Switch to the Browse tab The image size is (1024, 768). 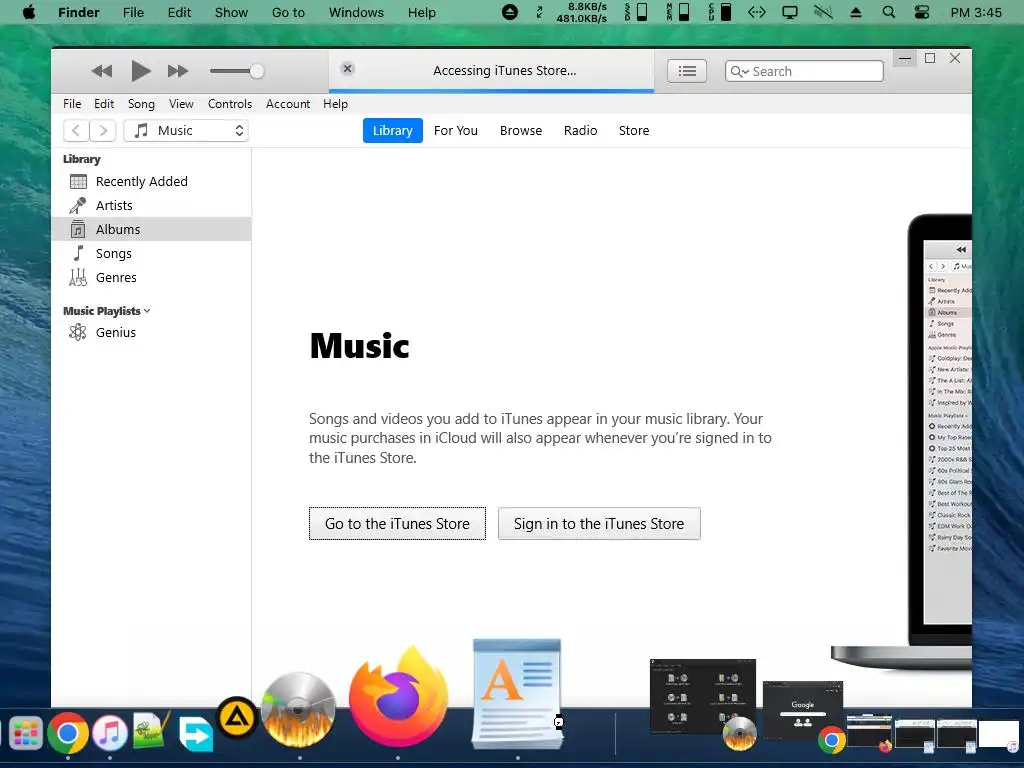[x=520, y=131]
